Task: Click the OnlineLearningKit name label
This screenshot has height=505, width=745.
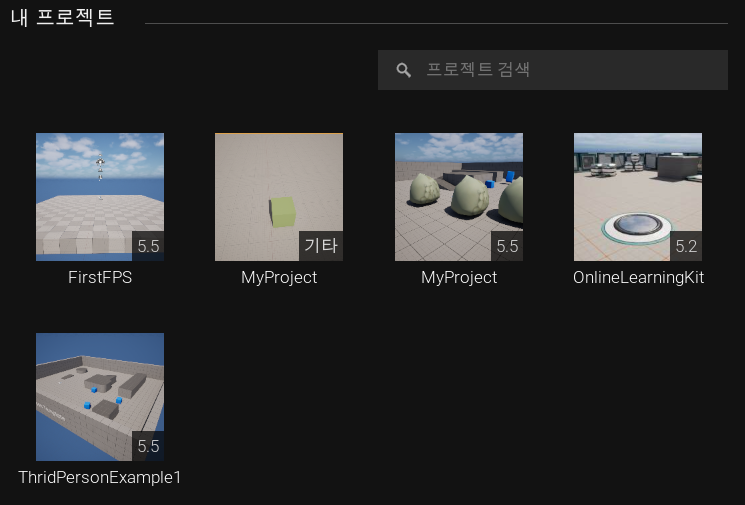Action: pyautogui.click(x=638, y=277)
